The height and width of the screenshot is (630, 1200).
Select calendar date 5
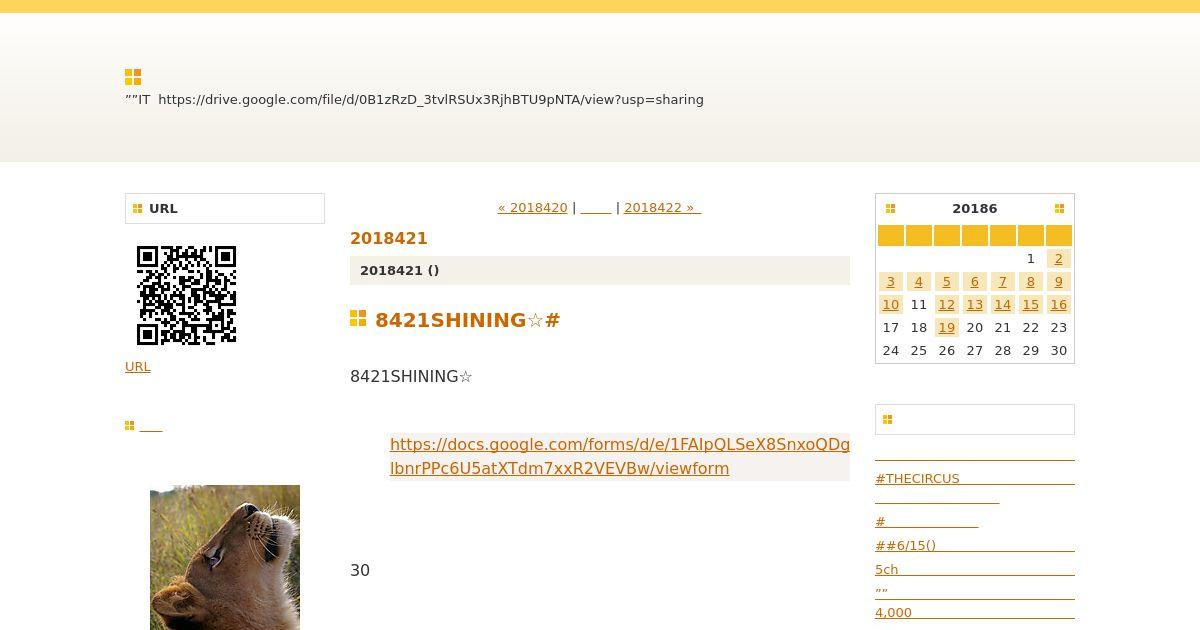pos(947,282)
